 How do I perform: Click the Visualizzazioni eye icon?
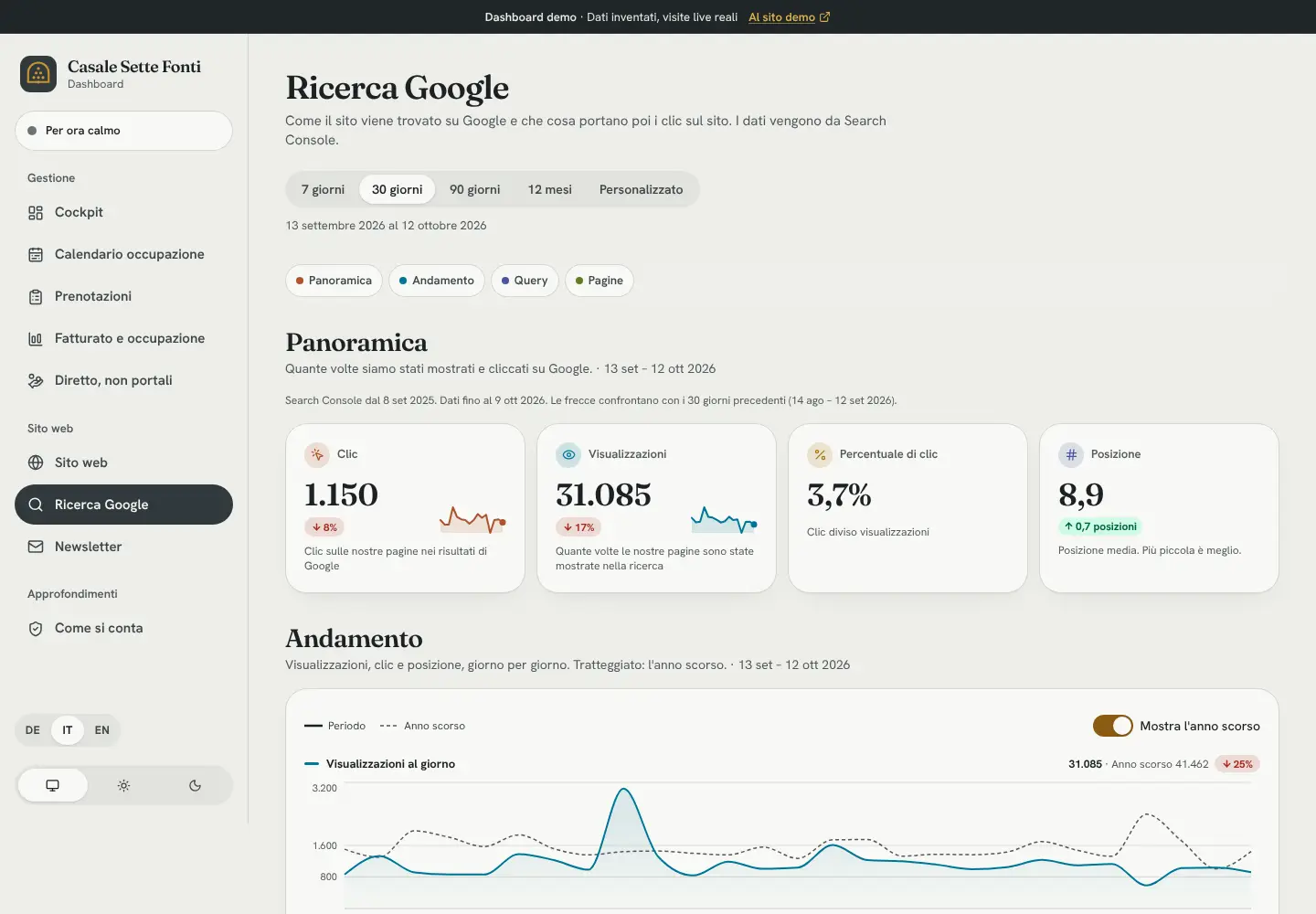(x=568, y=454)
